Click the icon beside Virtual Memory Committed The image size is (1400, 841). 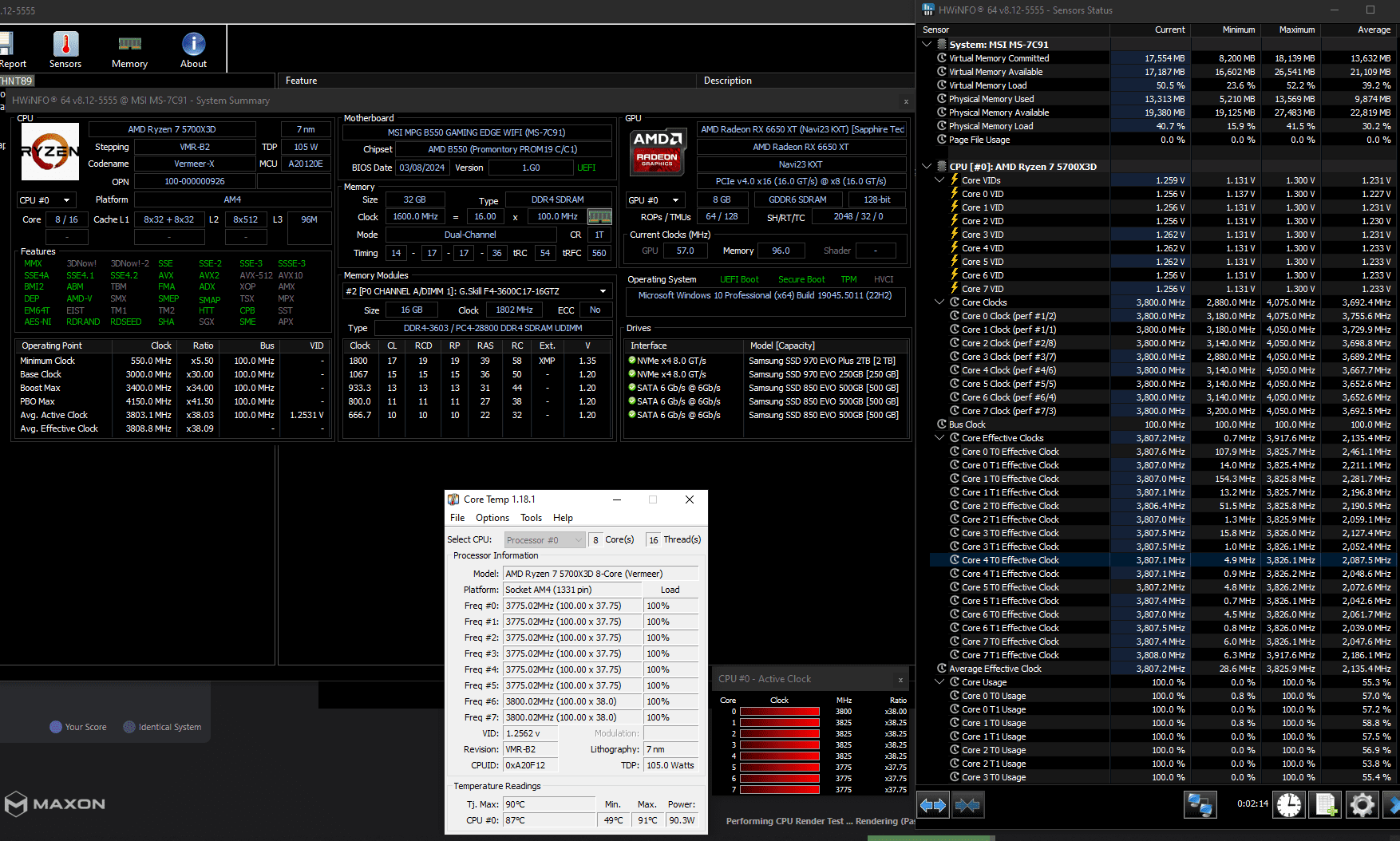pos(942,58)
